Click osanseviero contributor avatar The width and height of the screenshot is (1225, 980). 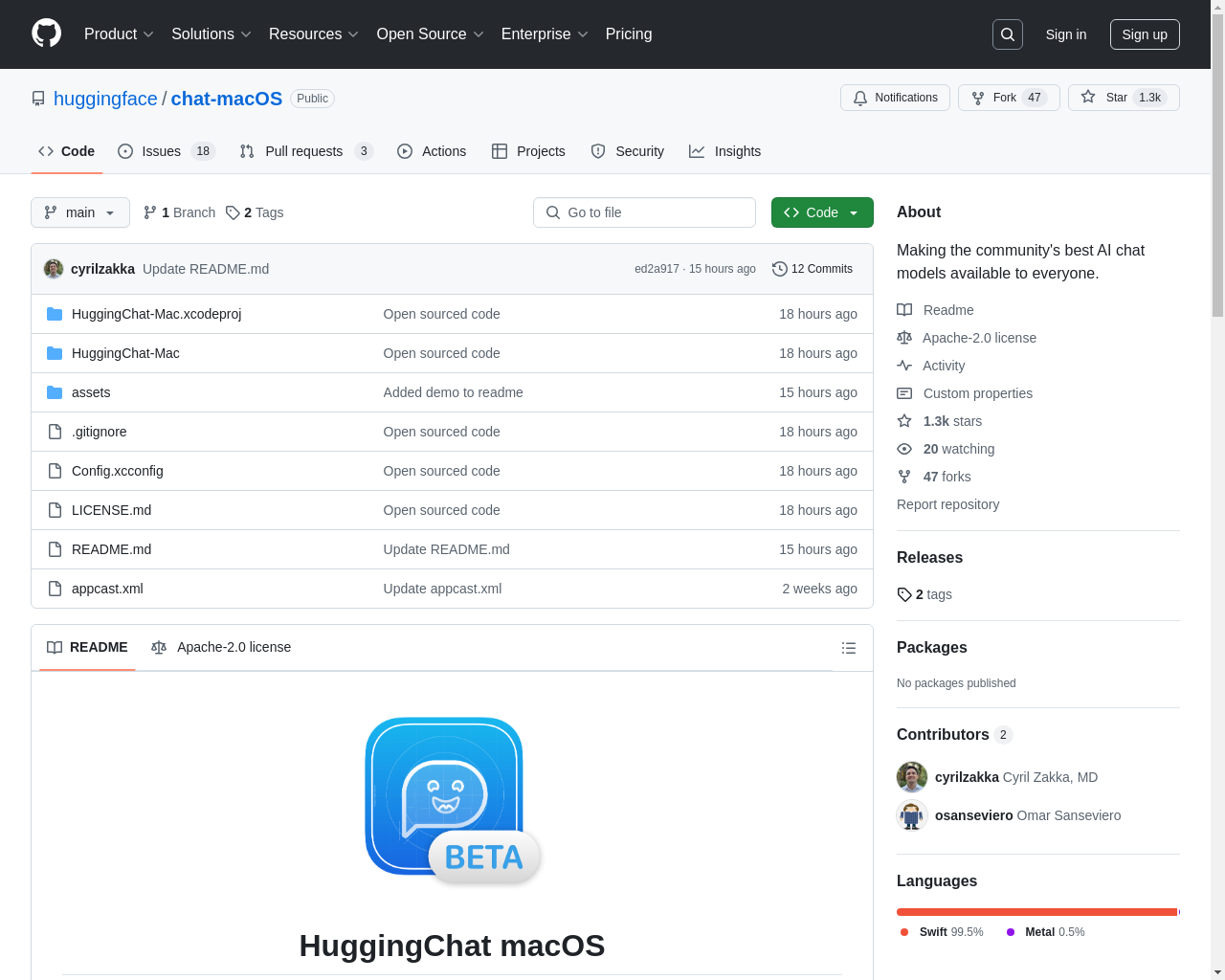click(912, 815)
